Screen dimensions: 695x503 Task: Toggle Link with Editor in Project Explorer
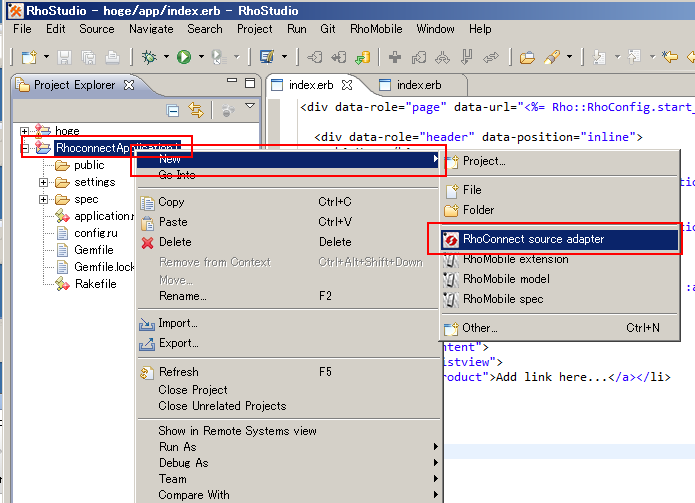pyautogui.click(x=196, y=110)
